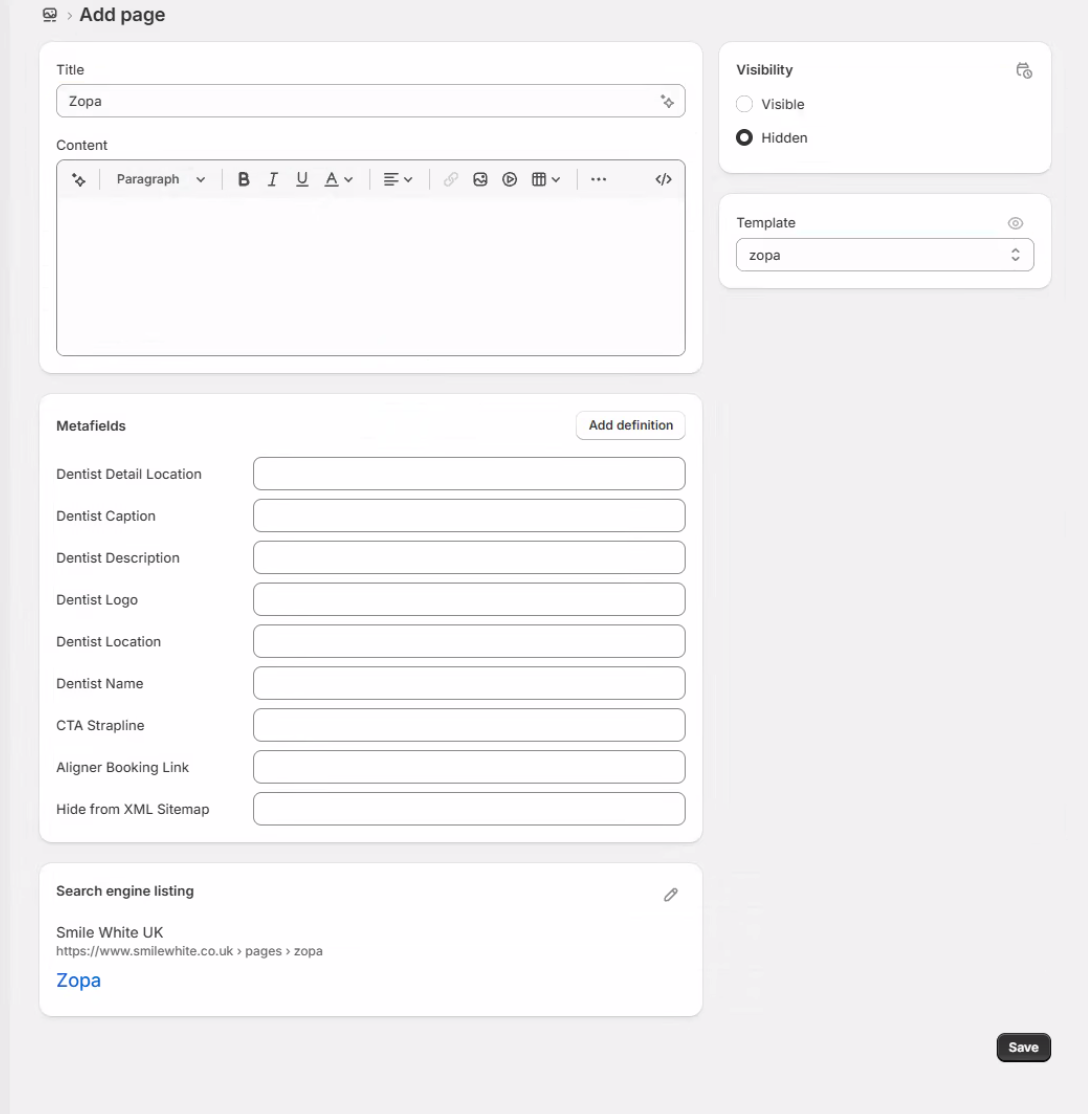Select the Hidden radio button

(x=744, y=138)
